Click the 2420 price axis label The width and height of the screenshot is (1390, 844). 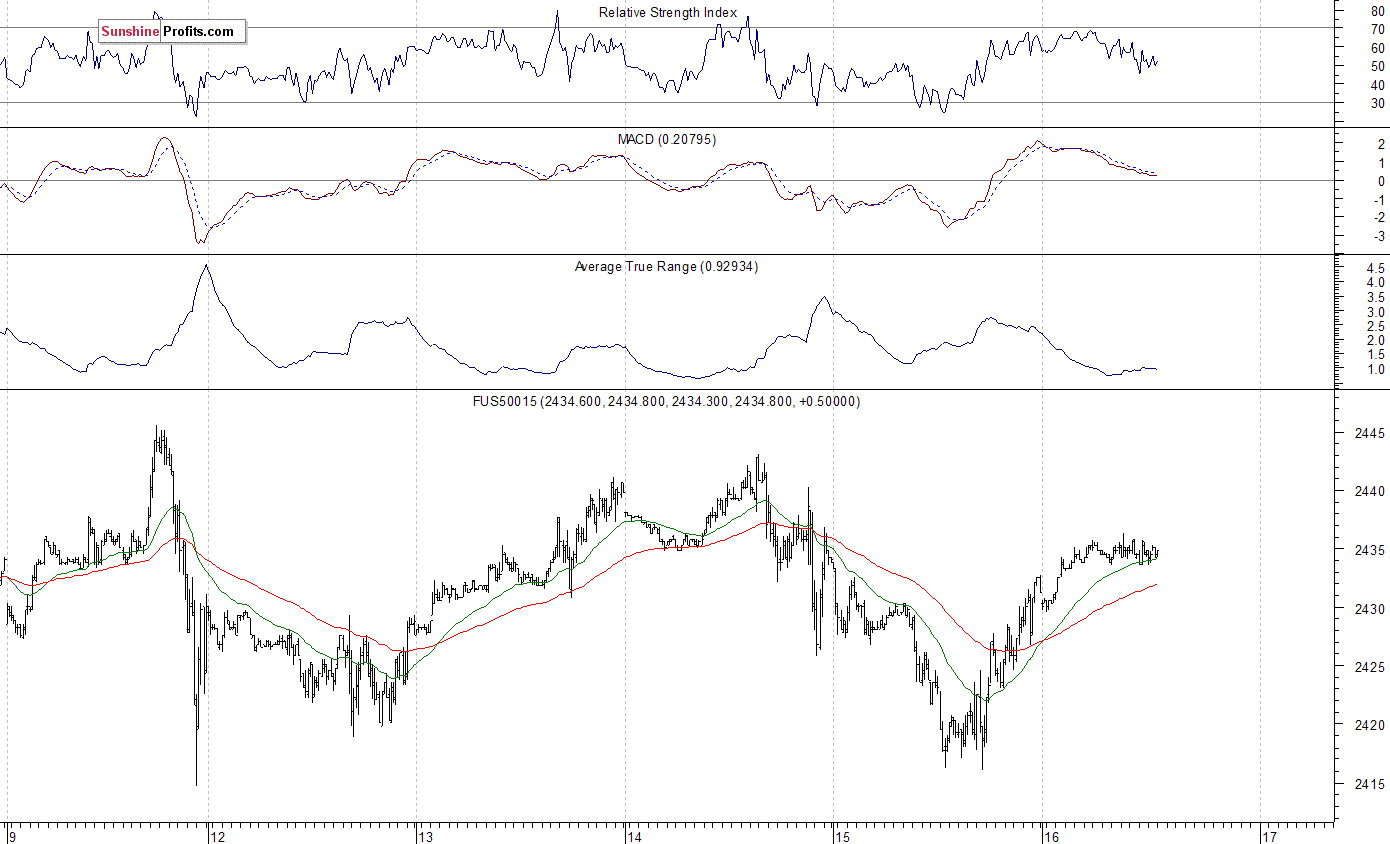[x=1369, y=726]
